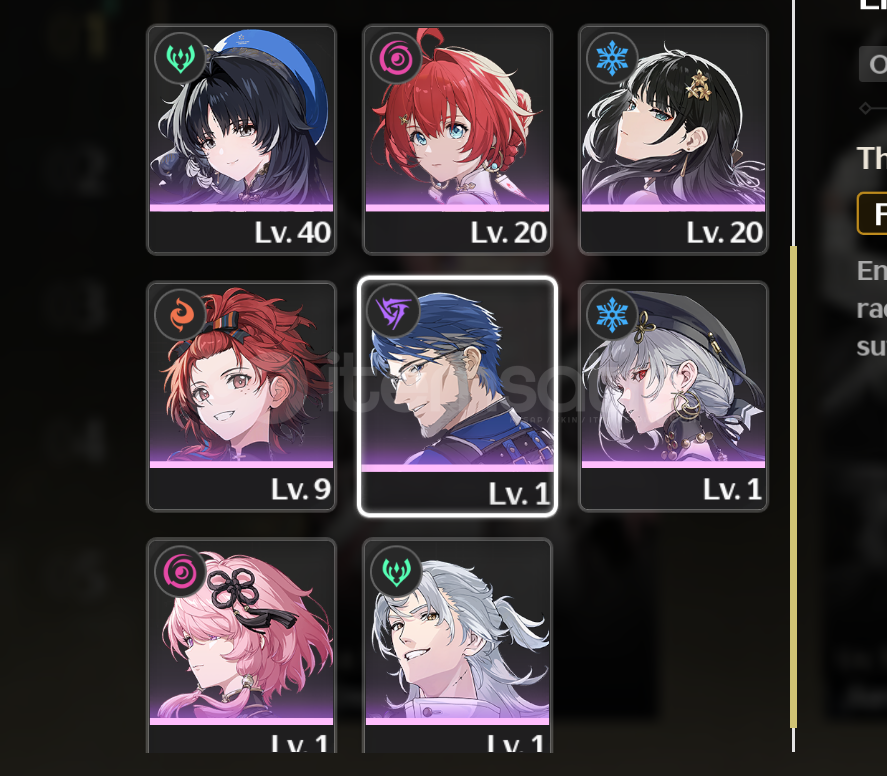Click the snowflake icon on silver-haired girl card

pyautogui.click(x=612, y=315)
